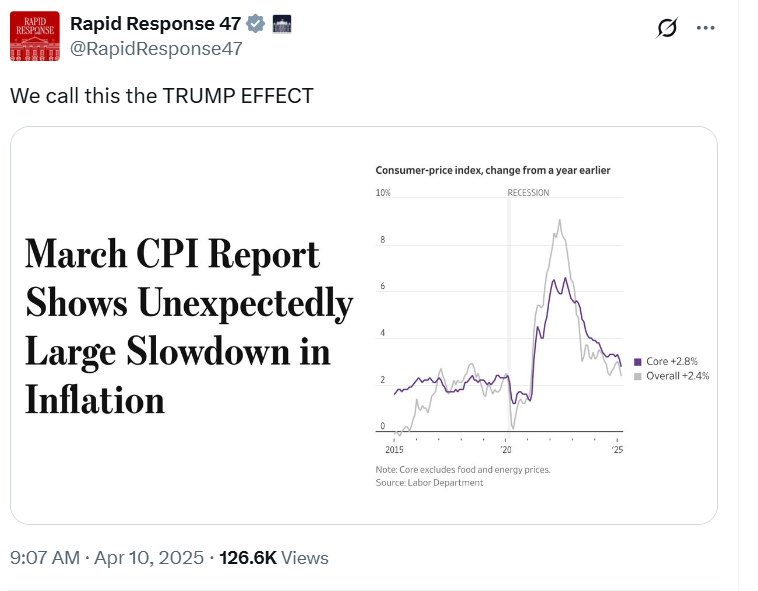
Task: Click the tweet text 'We call this the TRUMP EFFECT'
Action: [162, 96]
